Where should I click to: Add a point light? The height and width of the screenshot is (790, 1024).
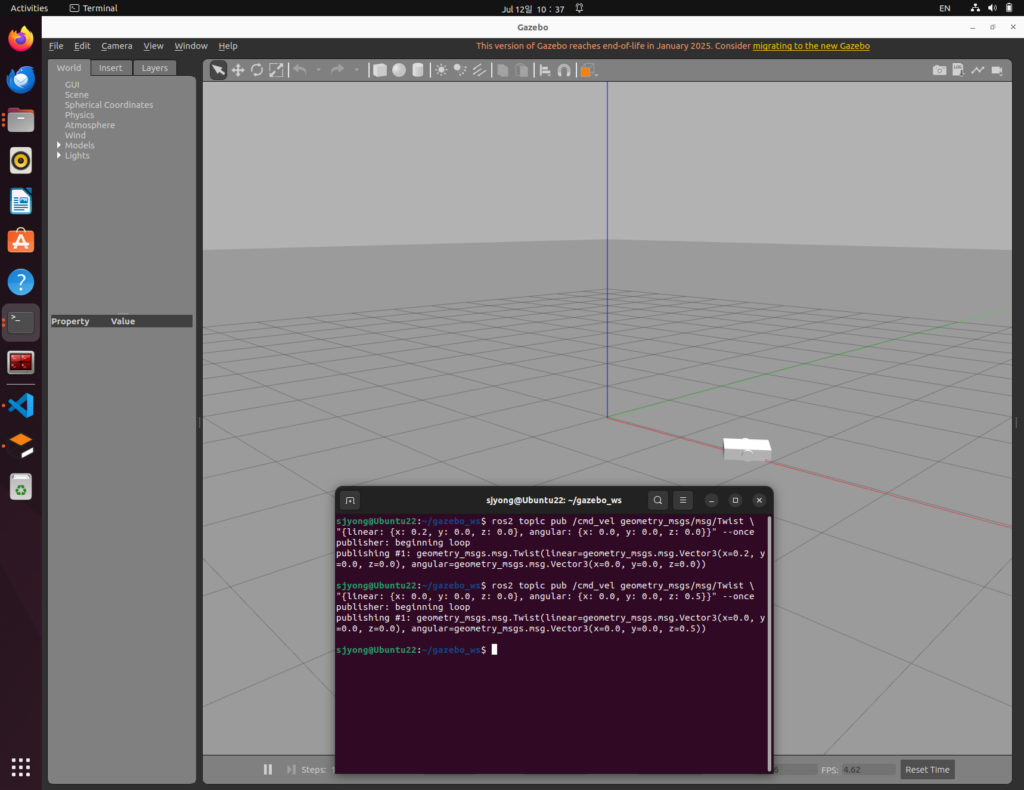(441, 70)
